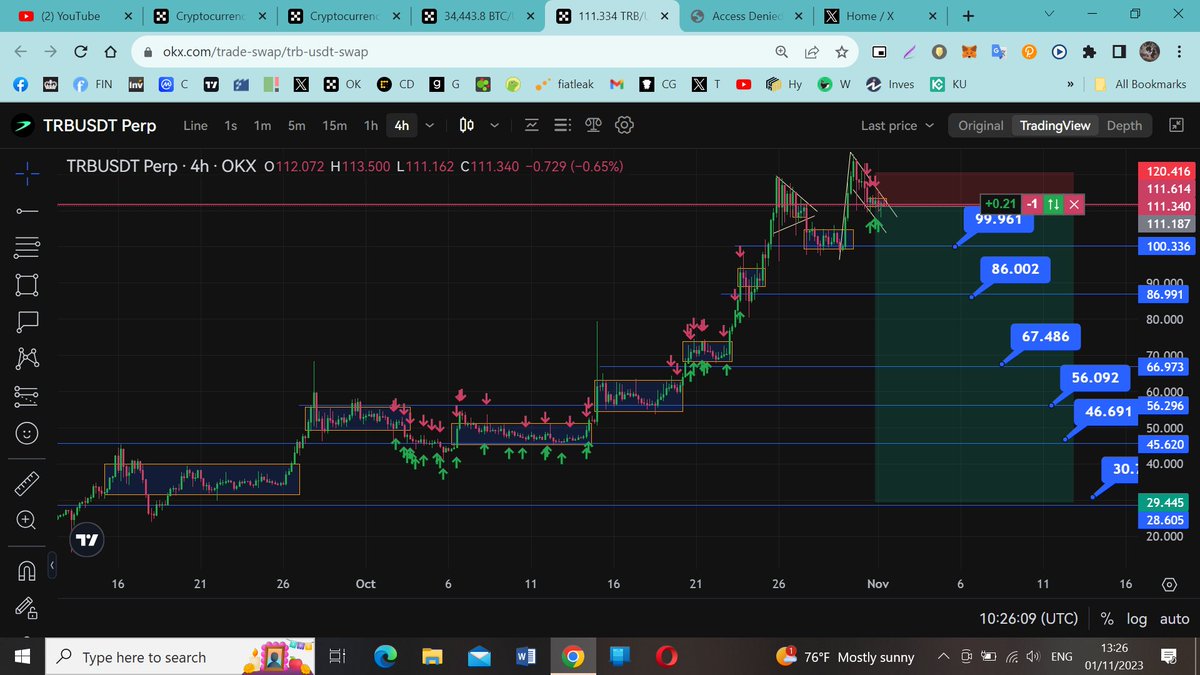Select the 1h timeframe
The image size is (1200, 675).
371,125
